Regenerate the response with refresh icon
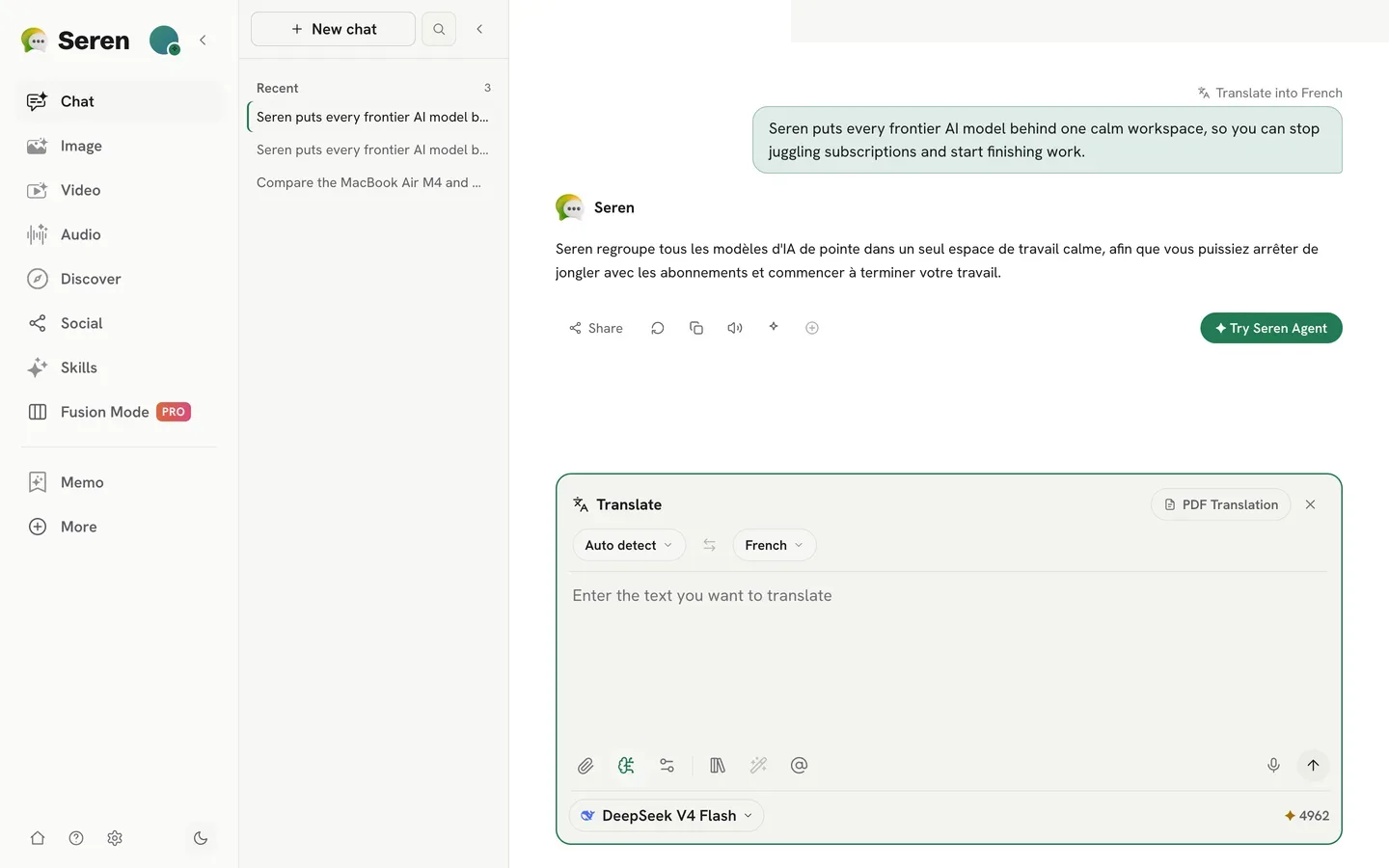Viewport: 1389px width, 868px height. point(658,328)
